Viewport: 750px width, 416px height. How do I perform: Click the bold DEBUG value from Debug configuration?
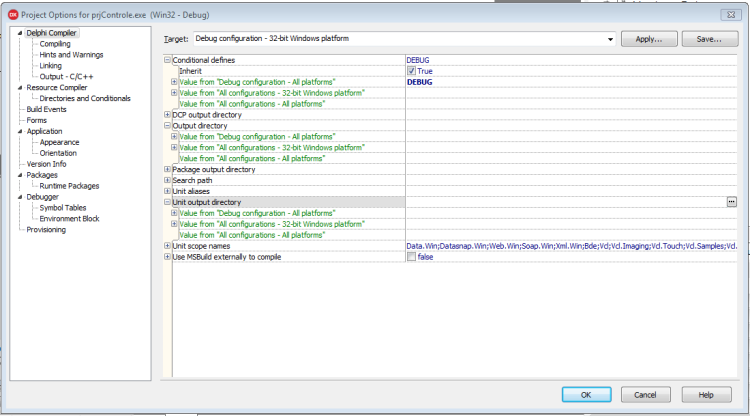pyautogui.click(x=419, y=82)
